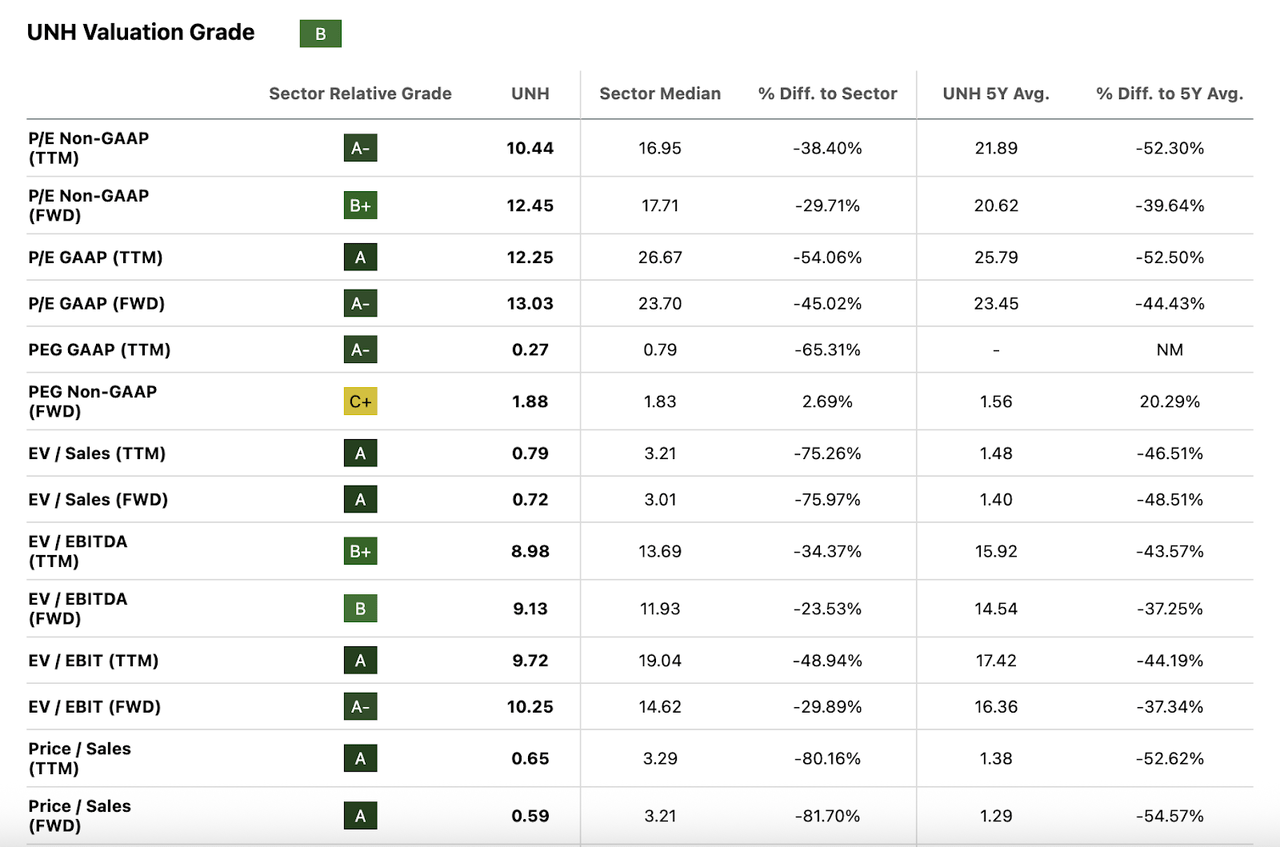Click the -54.57% five-year difference cell

(1170, 816)
